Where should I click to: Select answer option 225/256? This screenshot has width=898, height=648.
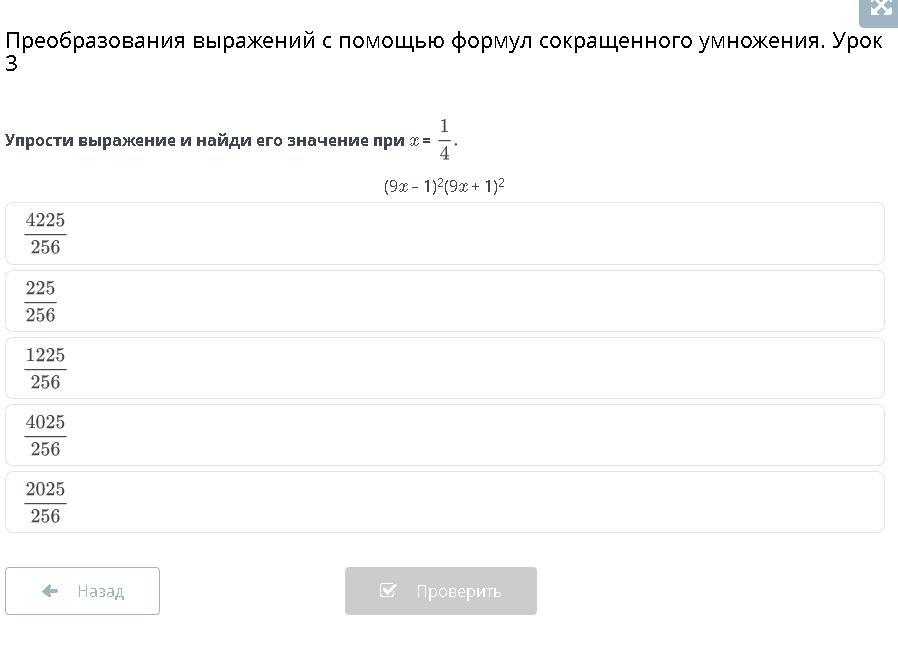[x=444, y=301]
